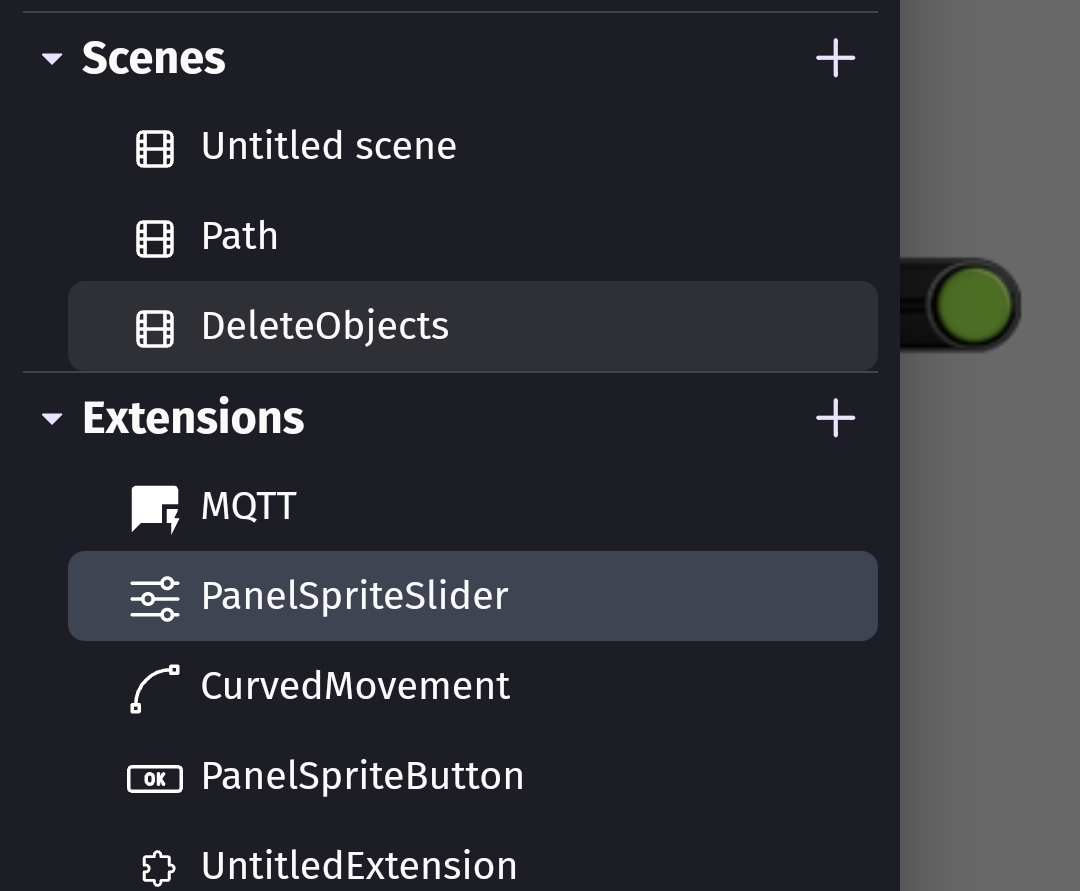Click the Untitled scene film icon
The width and height of the screenshot is (1080, 891).
click(155, 148)
